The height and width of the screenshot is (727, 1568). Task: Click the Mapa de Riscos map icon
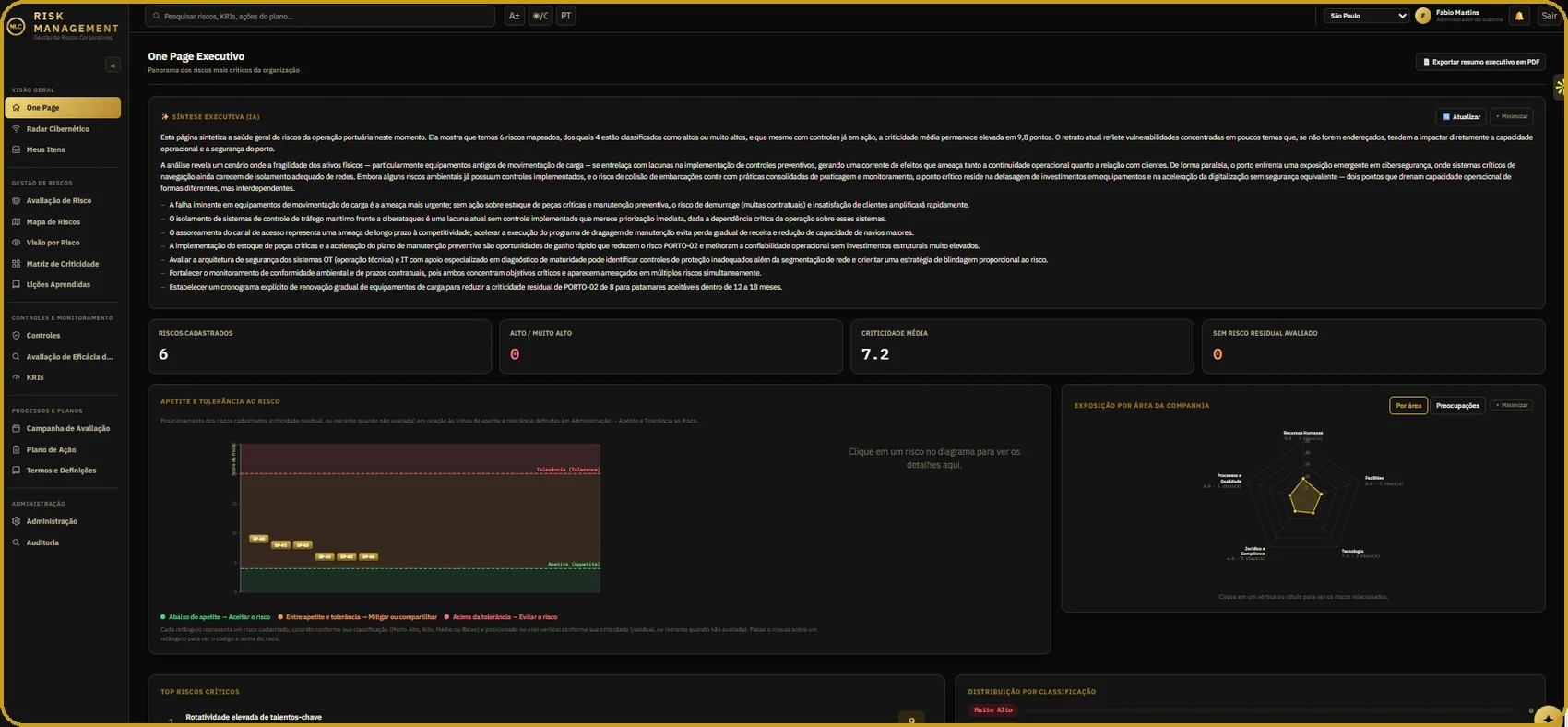point(16,221)
